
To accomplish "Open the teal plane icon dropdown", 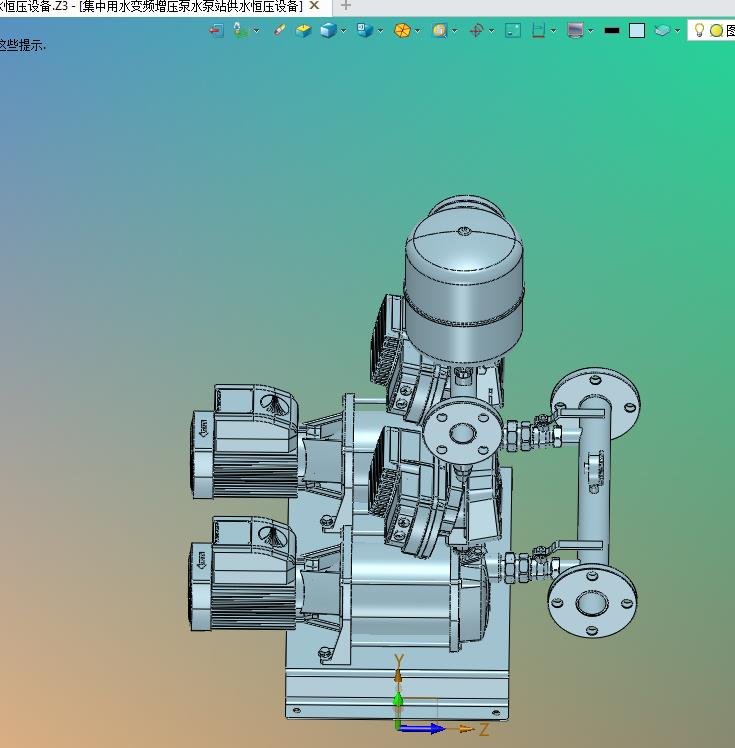I will pos(677,31).
